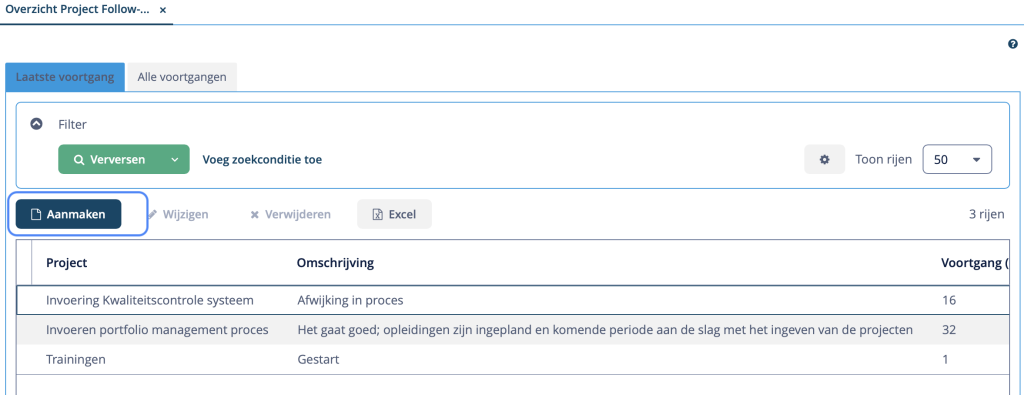Export table via Excel button
This screenshot has height=395, width=1024.
pos(394,214)
